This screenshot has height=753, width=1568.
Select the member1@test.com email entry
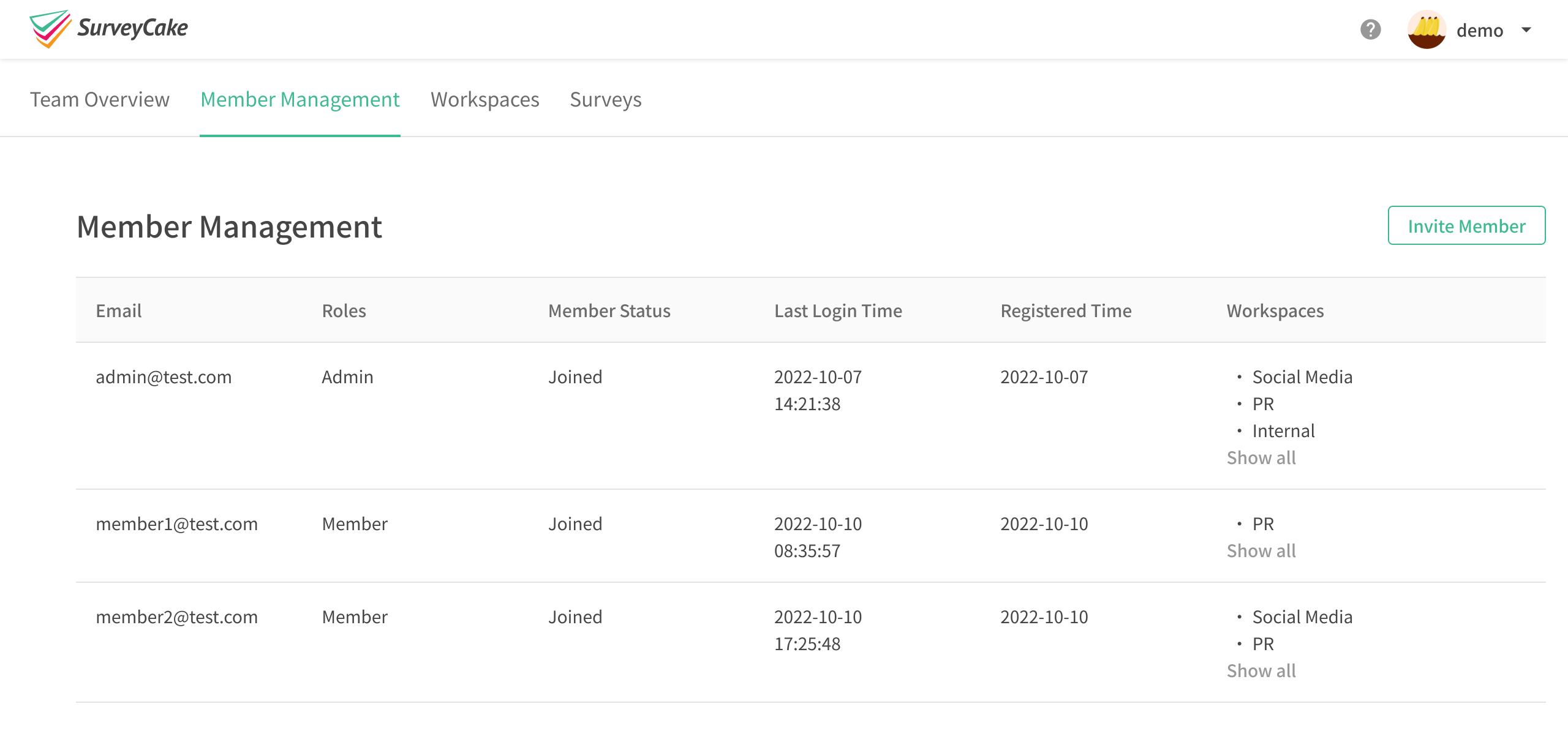pyautogui.click(x=177, y=524)
